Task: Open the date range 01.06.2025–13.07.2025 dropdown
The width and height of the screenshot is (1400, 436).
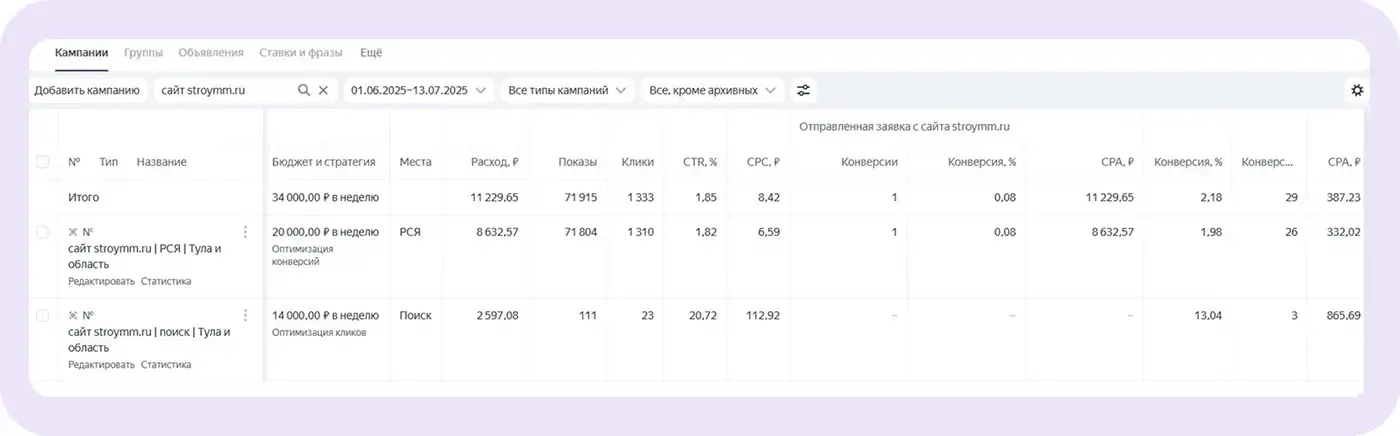Action: [418, 90]
